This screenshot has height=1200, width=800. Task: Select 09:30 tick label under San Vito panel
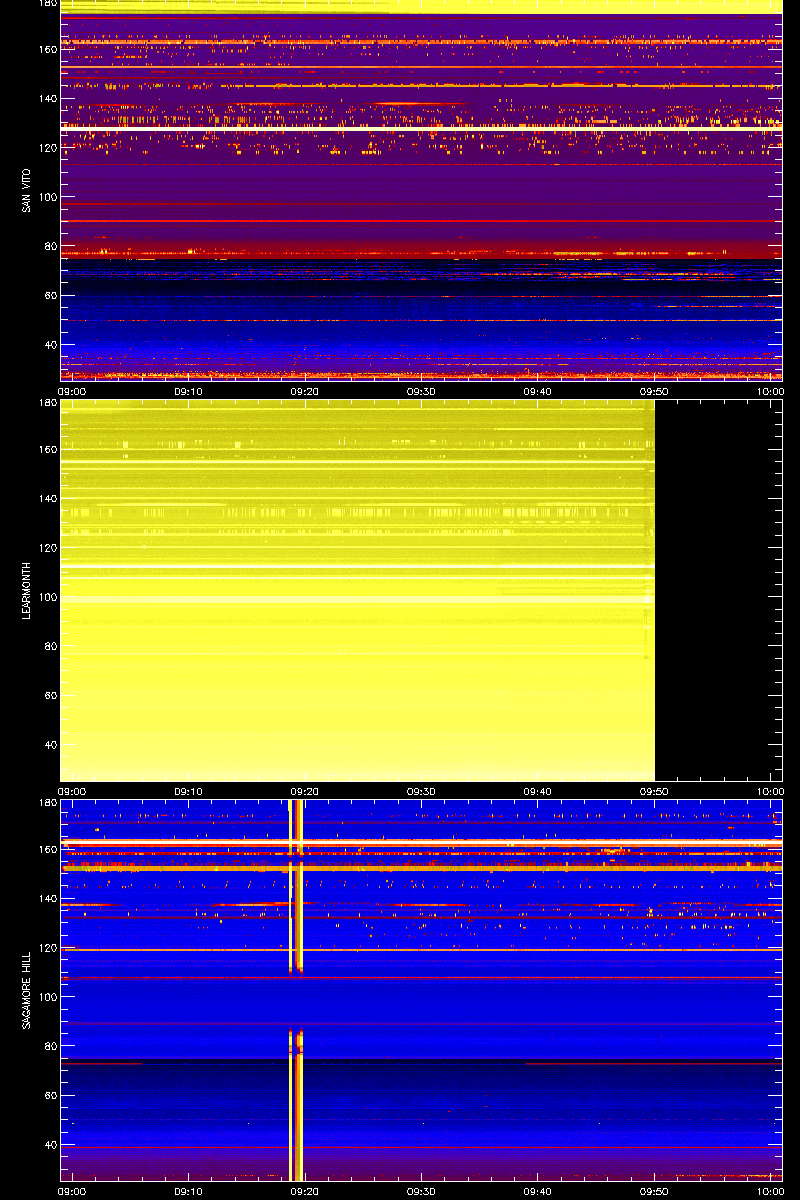tap(421, 391)
